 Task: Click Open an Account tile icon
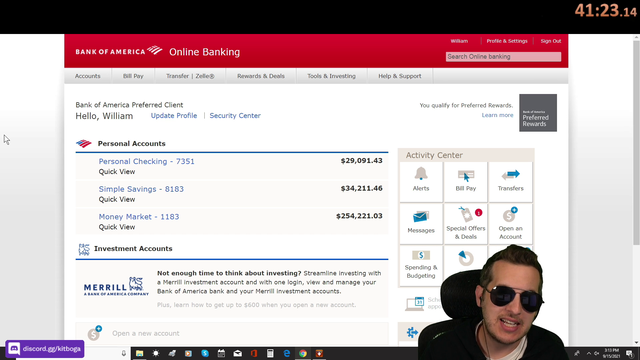coord(510,214)
